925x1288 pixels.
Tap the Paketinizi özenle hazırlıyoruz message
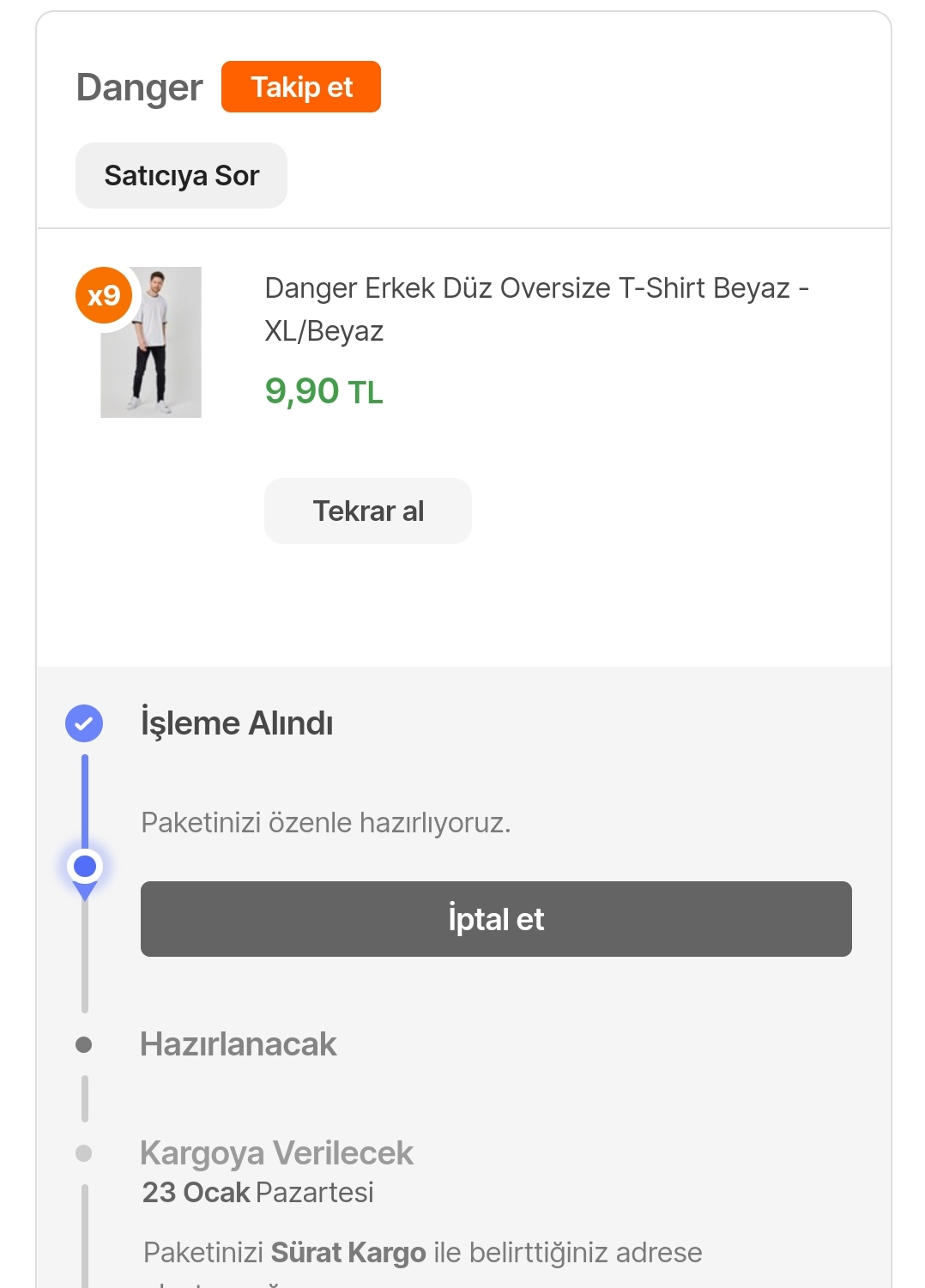[326, 822]
